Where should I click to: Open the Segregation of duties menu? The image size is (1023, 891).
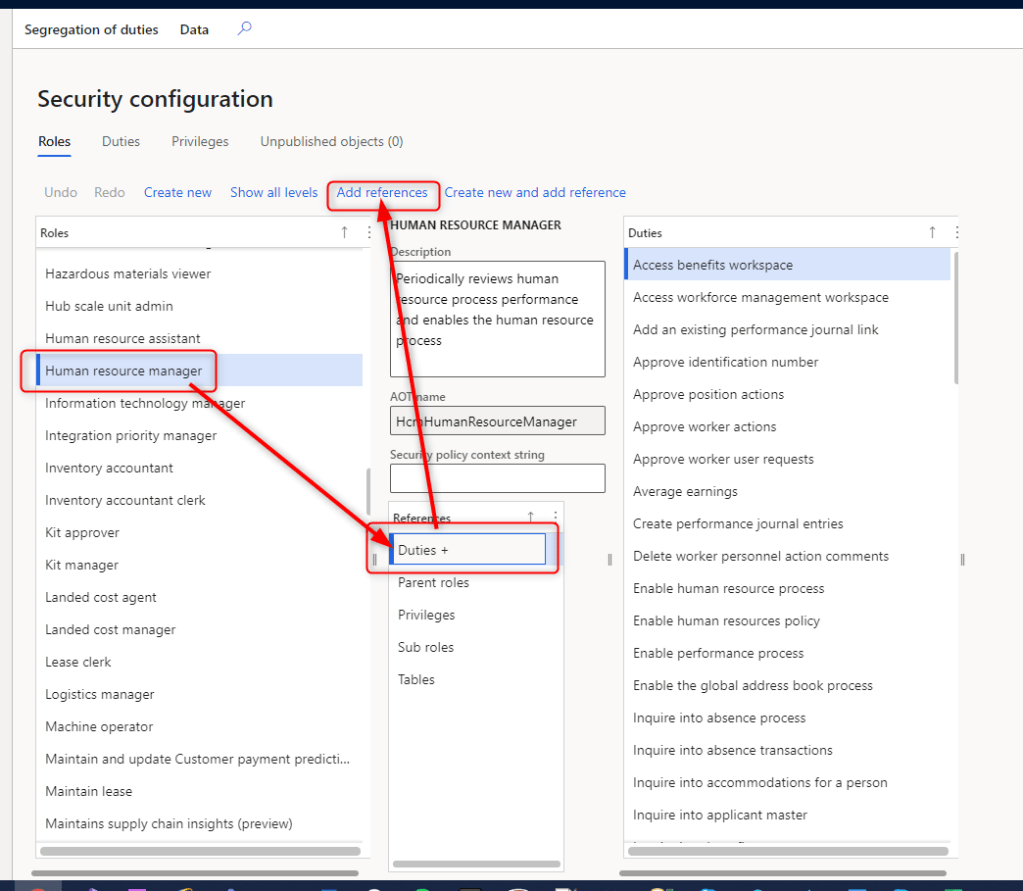coord(91,30)
